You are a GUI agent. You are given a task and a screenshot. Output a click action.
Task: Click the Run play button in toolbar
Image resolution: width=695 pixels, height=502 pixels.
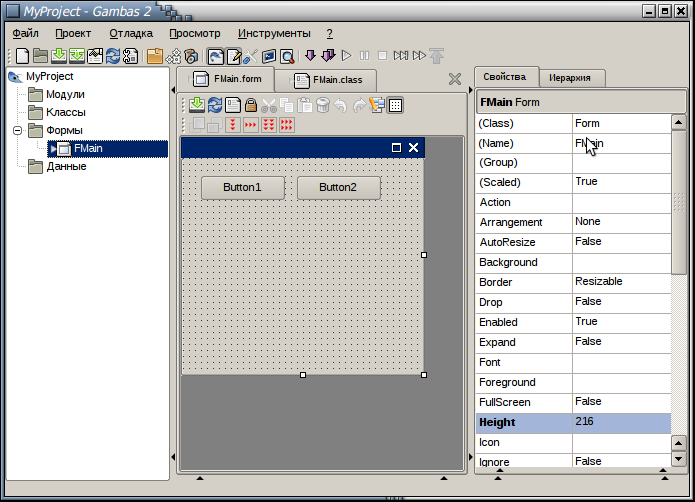[x=347, y=56]
